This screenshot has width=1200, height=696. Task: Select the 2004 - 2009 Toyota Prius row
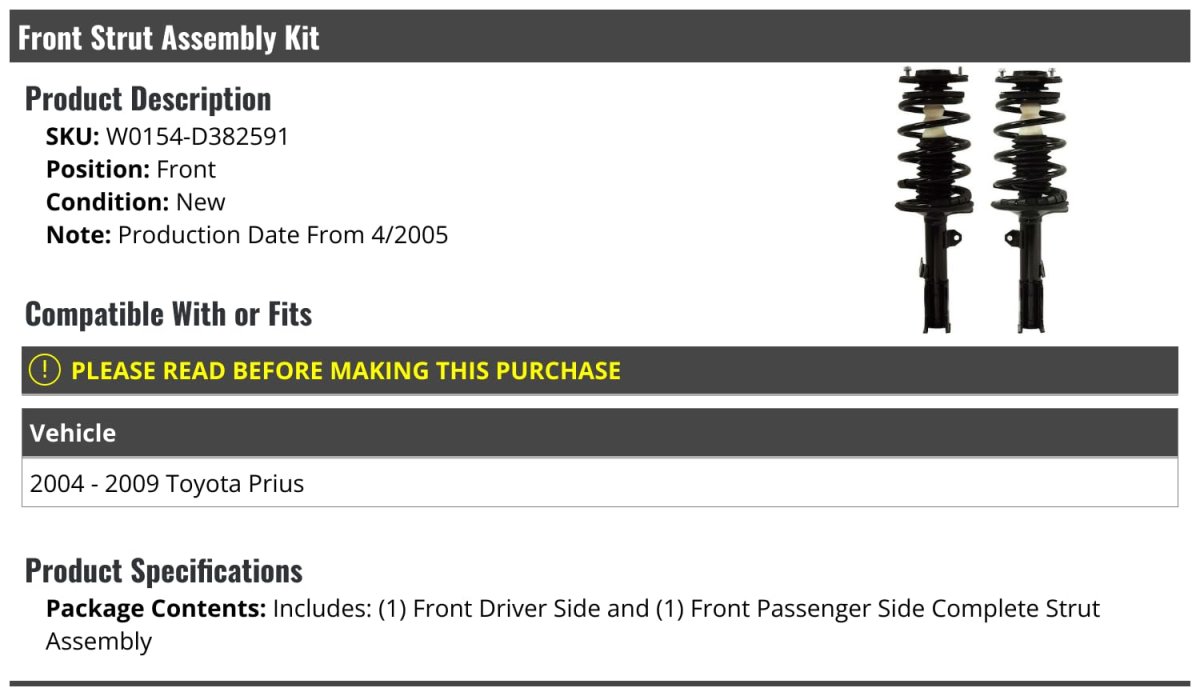tap(167, 484)
